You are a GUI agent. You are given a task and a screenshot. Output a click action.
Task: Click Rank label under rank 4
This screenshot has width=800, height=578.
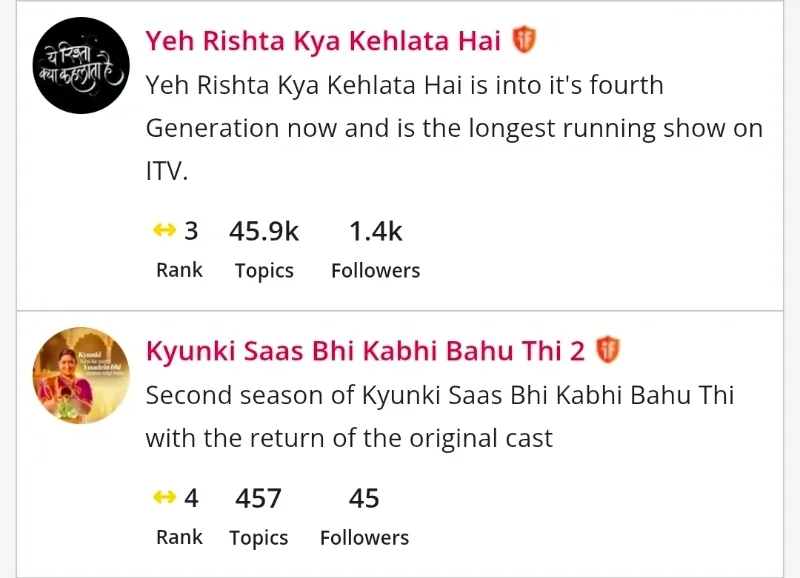point(179,536)
